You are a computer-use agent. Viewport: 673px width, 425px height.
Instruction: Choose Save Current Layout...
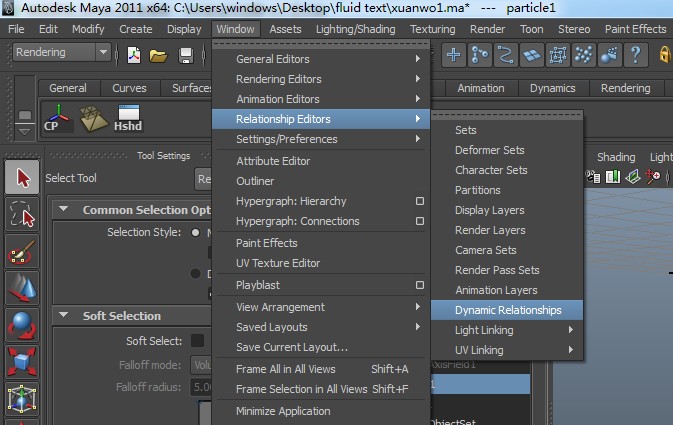point(321,347)
